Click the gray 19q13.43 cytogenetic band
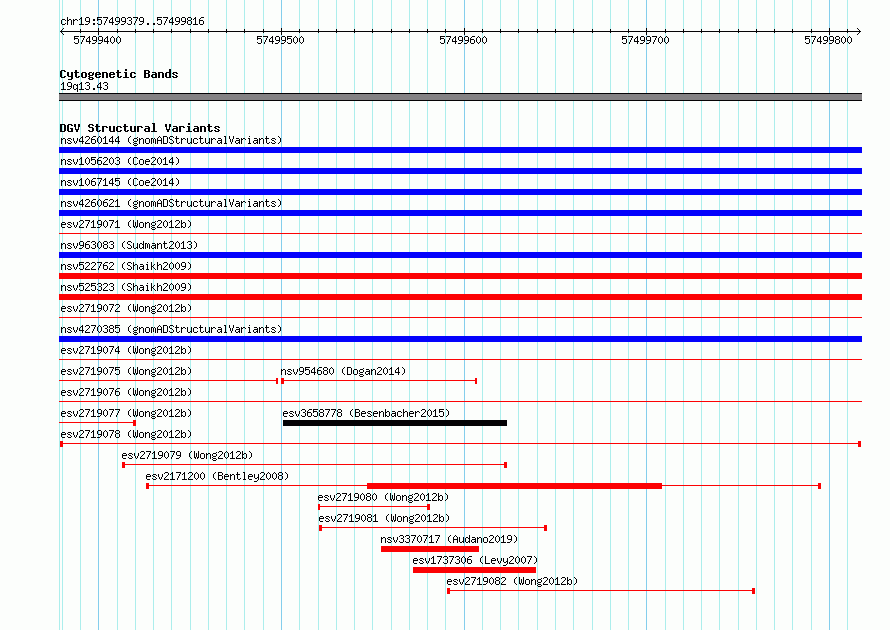Viewport: 890px width, 630px height. click(460, 97)
